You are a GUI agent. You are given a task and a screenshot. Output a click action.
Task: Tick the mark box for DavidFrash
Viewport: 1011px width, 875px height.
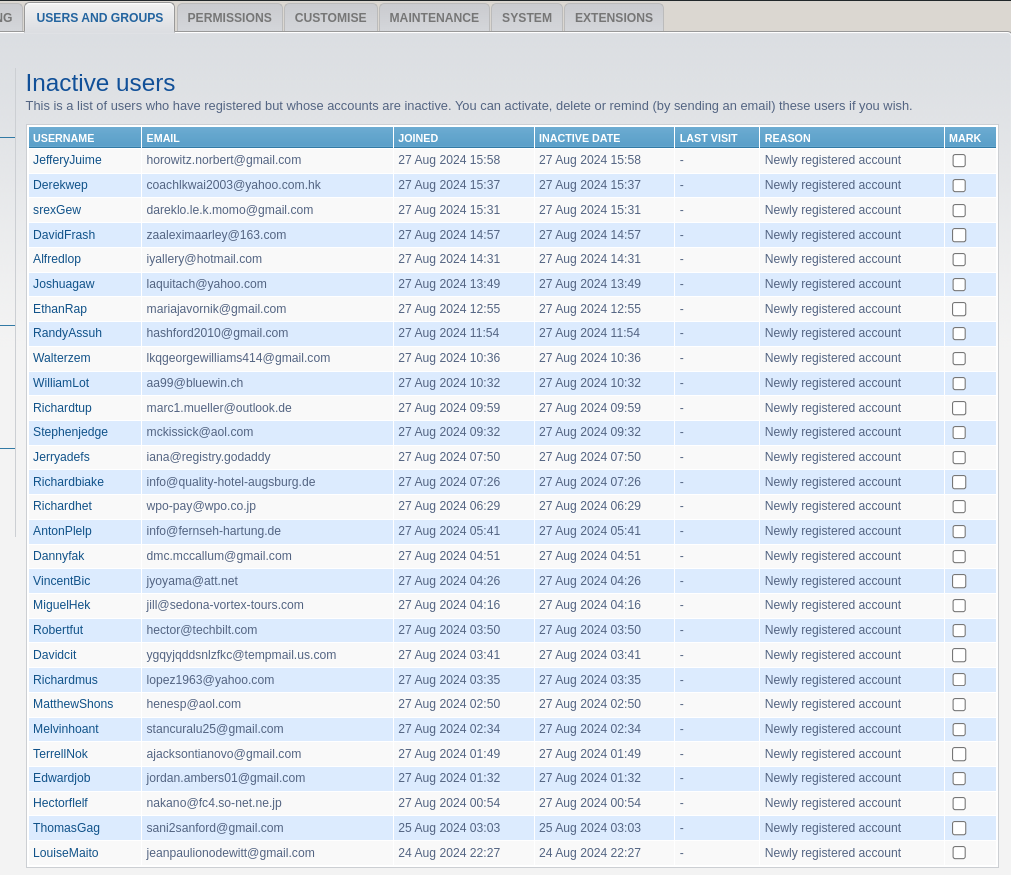[958, 235]
